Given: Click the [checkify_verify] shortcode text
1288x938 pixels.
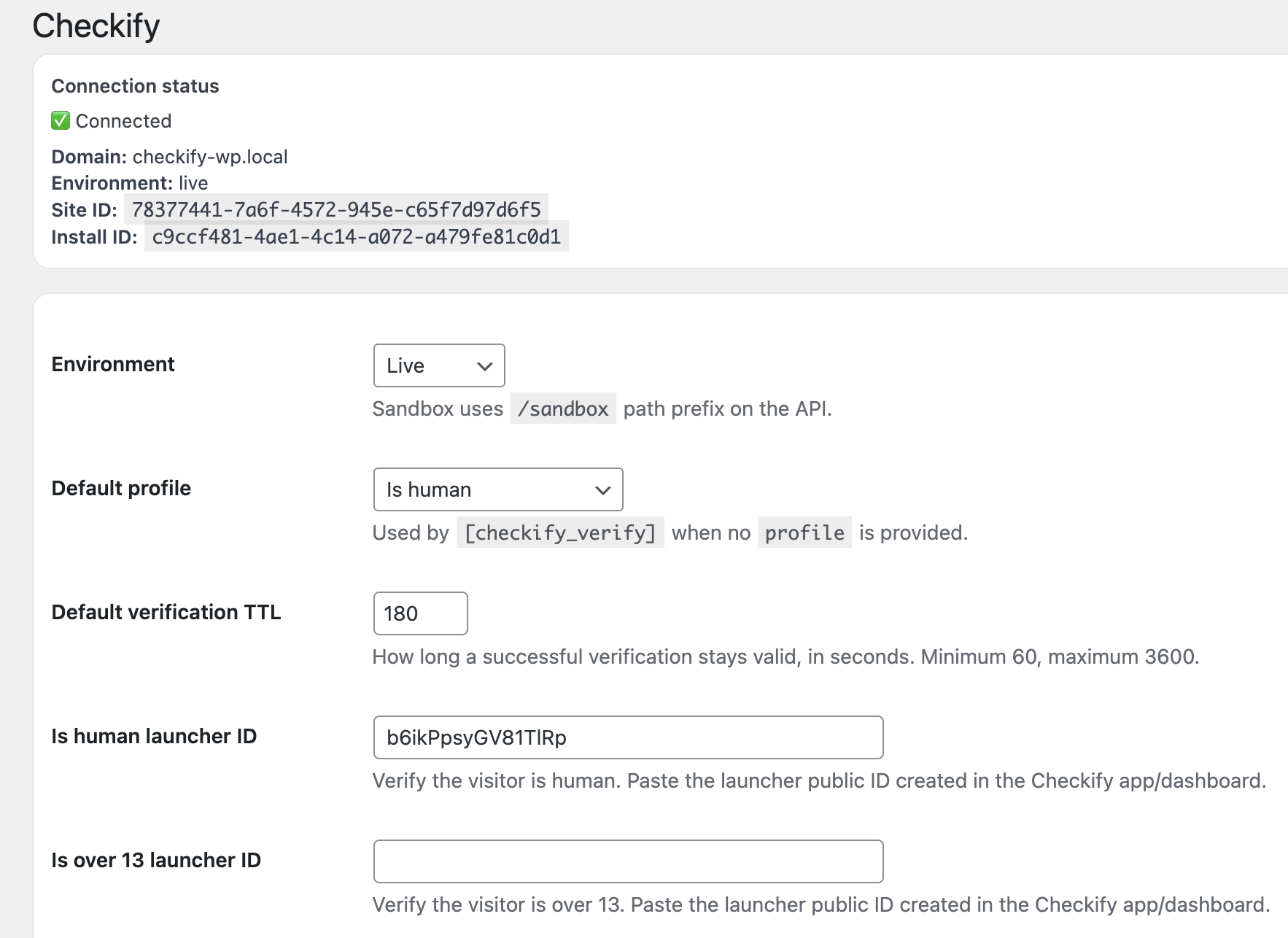Looking at the screenshot, I should pos(560,532).
